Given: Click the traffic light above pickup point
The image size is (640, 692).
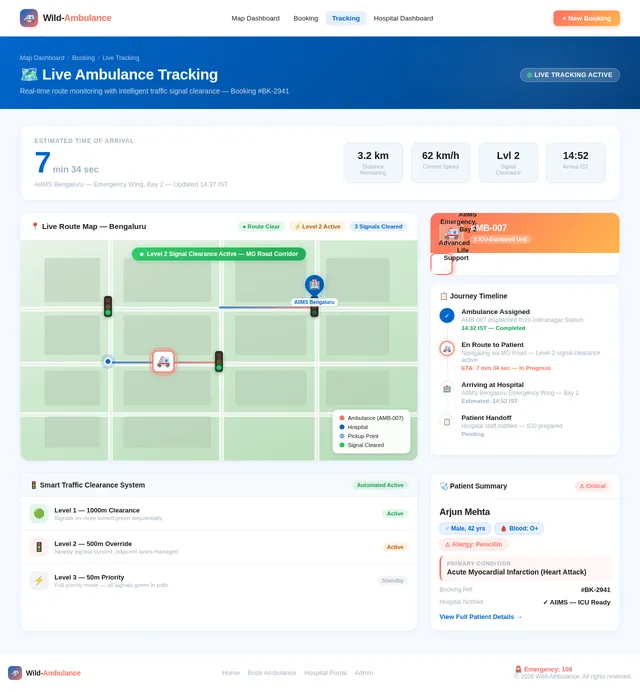Looking at the screenshot, I should pos(108,306).
